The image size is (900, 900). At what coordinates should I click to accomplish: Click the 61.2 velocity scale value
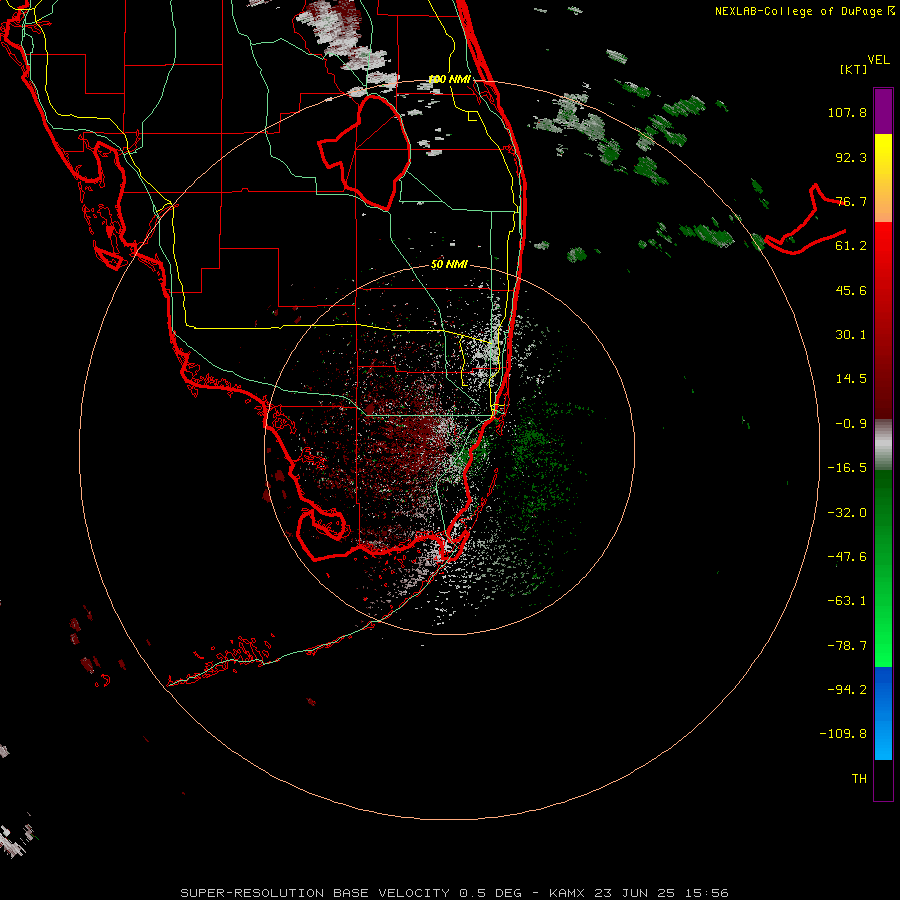click(851, 246)
